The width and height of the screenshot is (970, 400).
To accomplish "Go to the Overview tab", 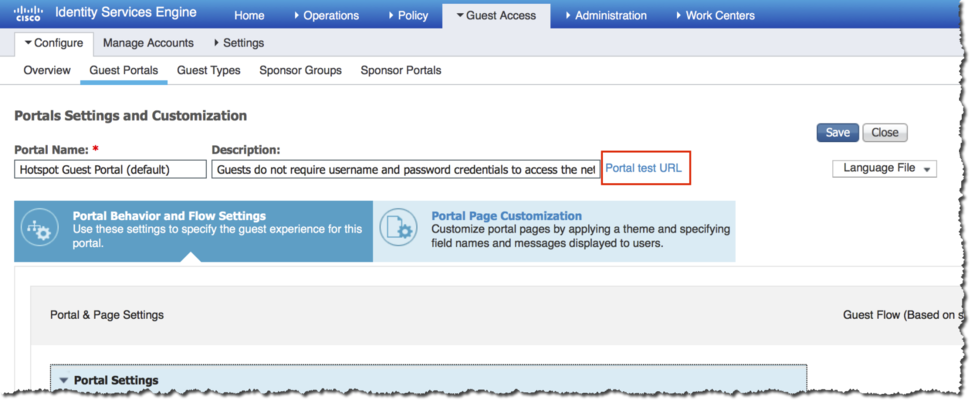I will point(47,70).
